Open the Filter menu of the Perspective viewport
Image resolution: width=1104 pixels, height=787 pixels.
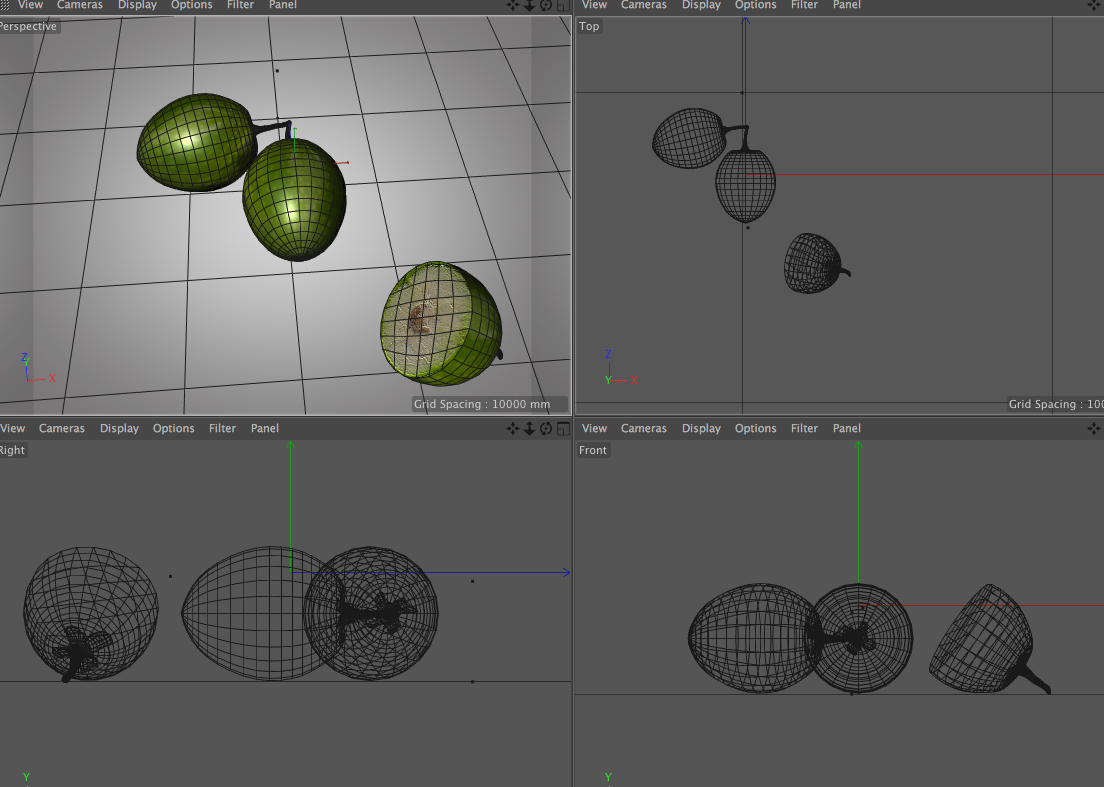[240, 5]
